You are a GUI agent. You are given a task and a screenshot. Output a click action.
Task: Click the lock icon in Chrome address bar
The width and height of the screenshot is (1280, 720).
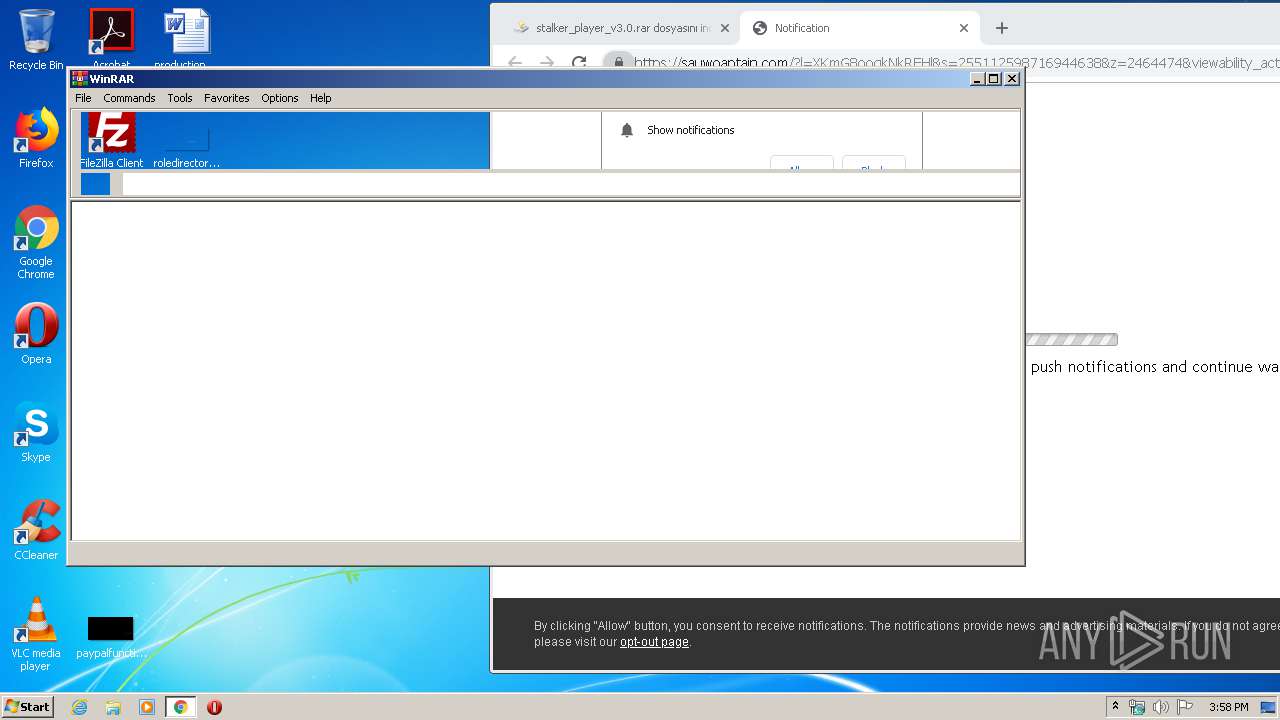[619, 62]
